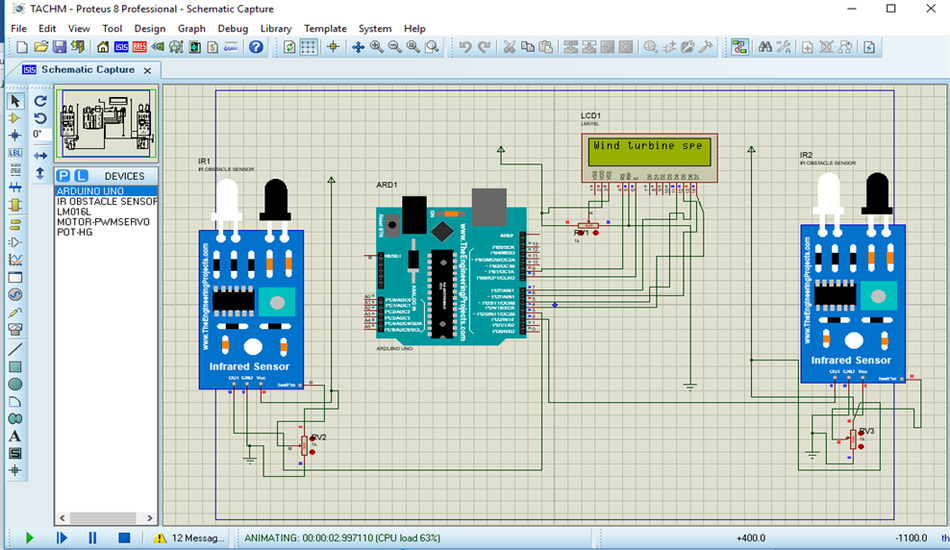Flip horizontally with the X-mirror icon
The height and width of the screenshot is (550, 950).
[41, 156]
